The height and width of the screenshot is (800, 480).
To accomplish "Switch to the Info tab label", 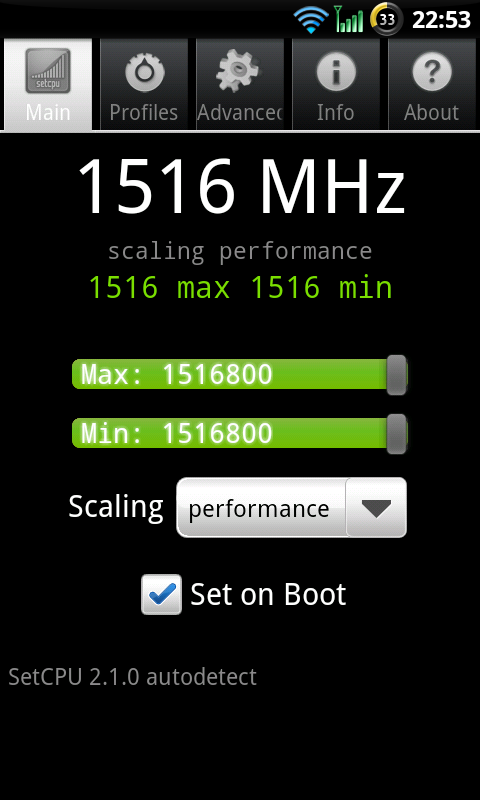I will pyautogui.click(x=336, y=112).
